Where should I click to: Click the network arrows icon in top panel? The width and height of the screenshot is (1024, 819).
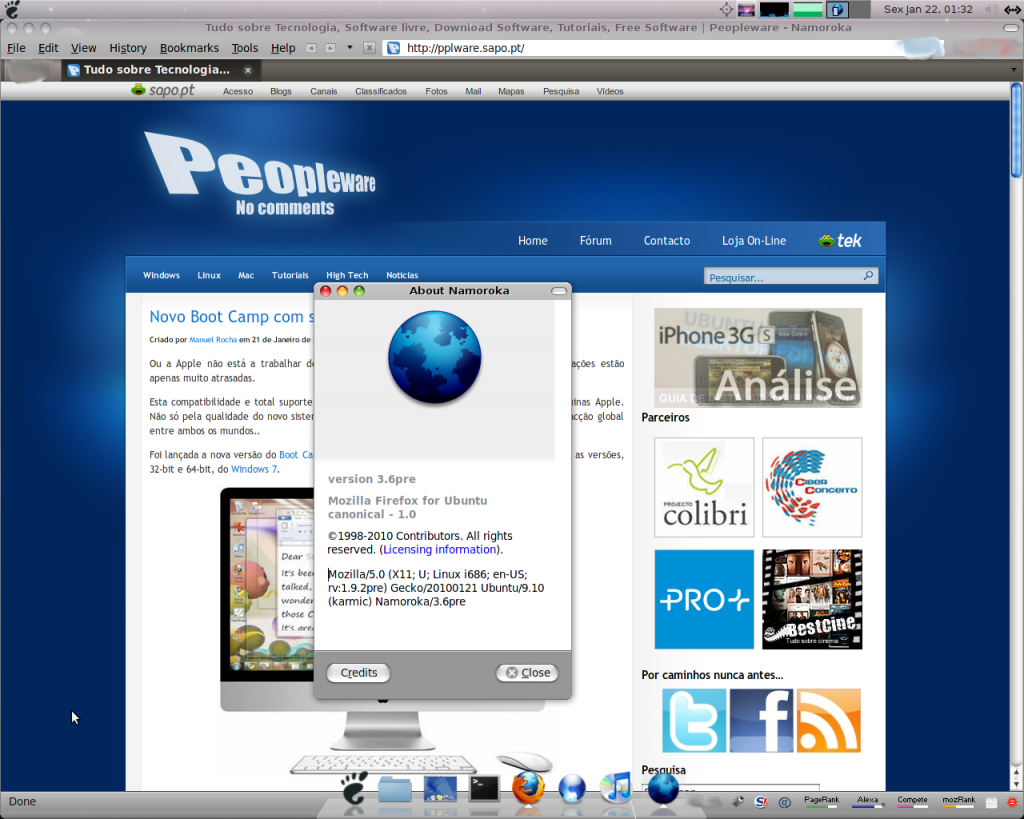click(x=1013, y=9)
